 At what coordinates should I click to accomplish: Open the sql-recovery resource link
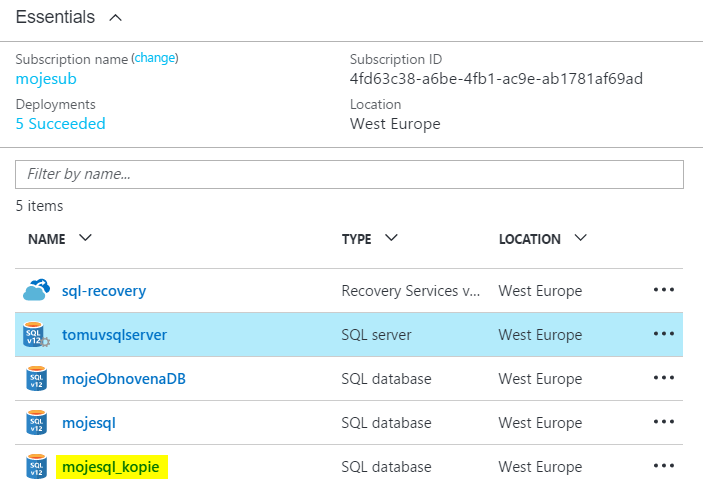click(104, 291)
